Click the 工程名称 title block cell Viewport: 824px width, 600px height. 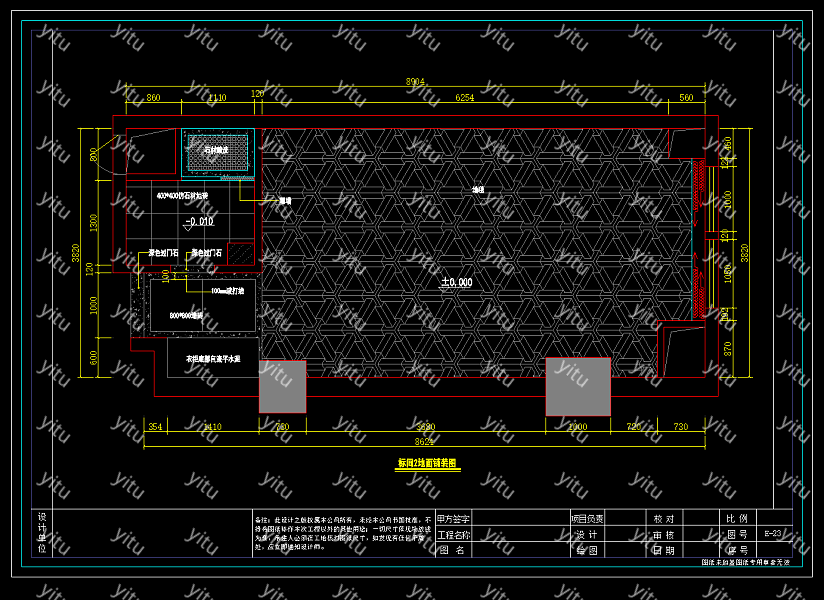point(452,535)
